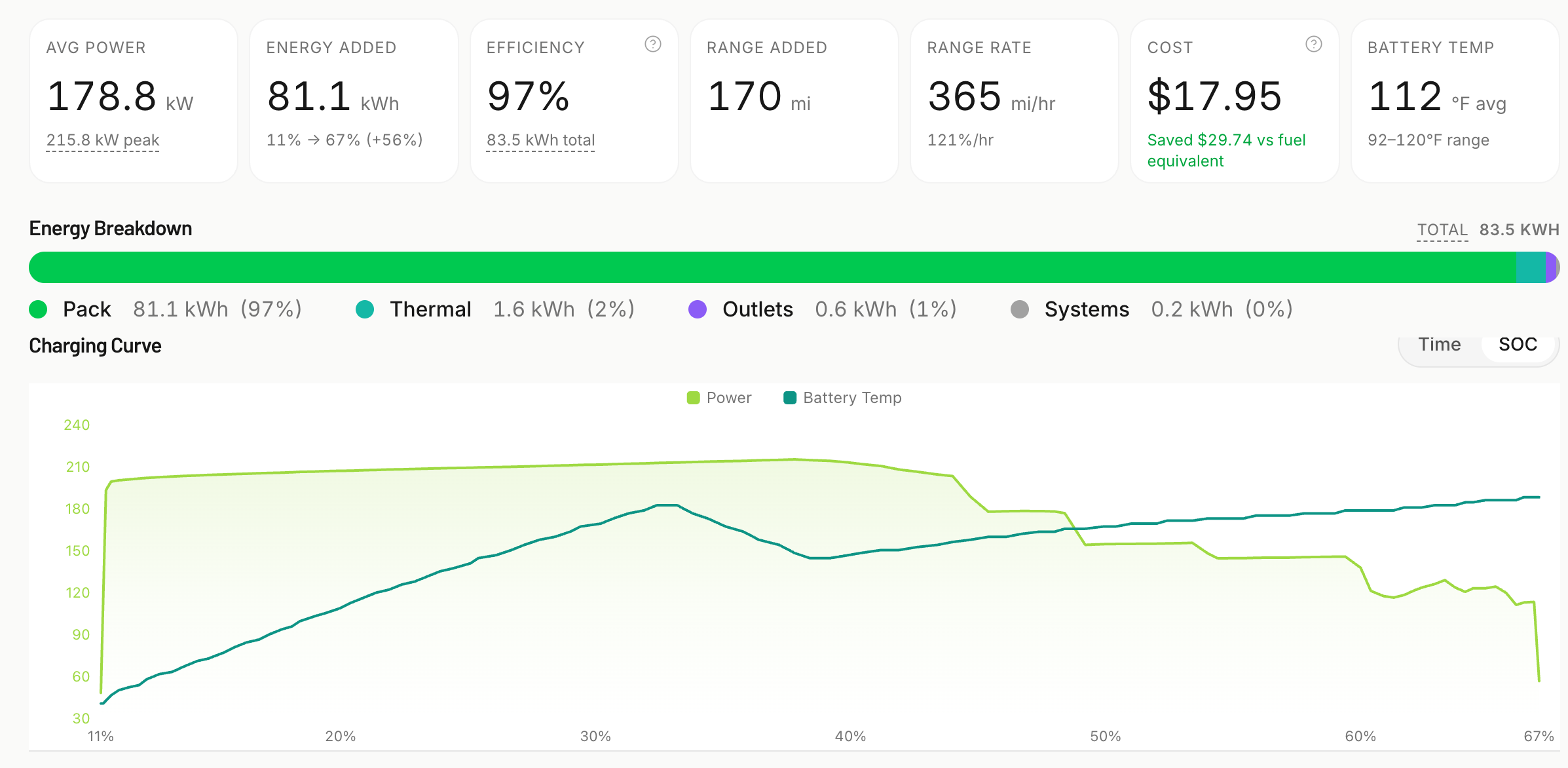Click the teal Thermal segment of energy bar
1568x768 pixels.
click(x=1531, y=267)
